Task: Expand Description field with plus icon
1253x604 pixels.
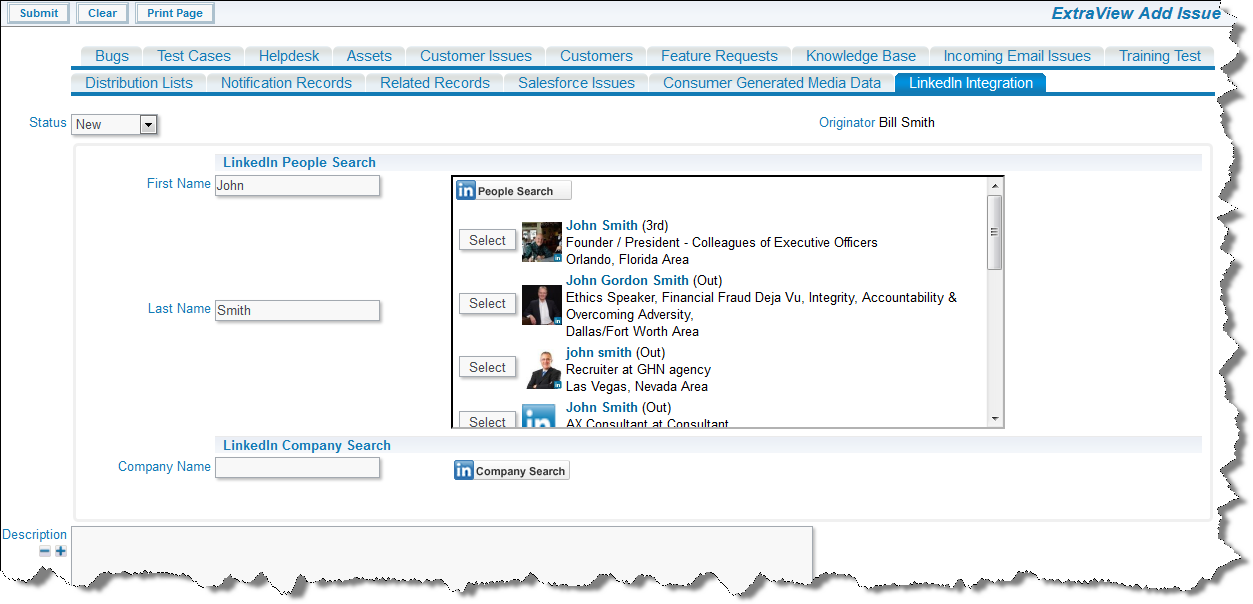Action: point(61,551)
